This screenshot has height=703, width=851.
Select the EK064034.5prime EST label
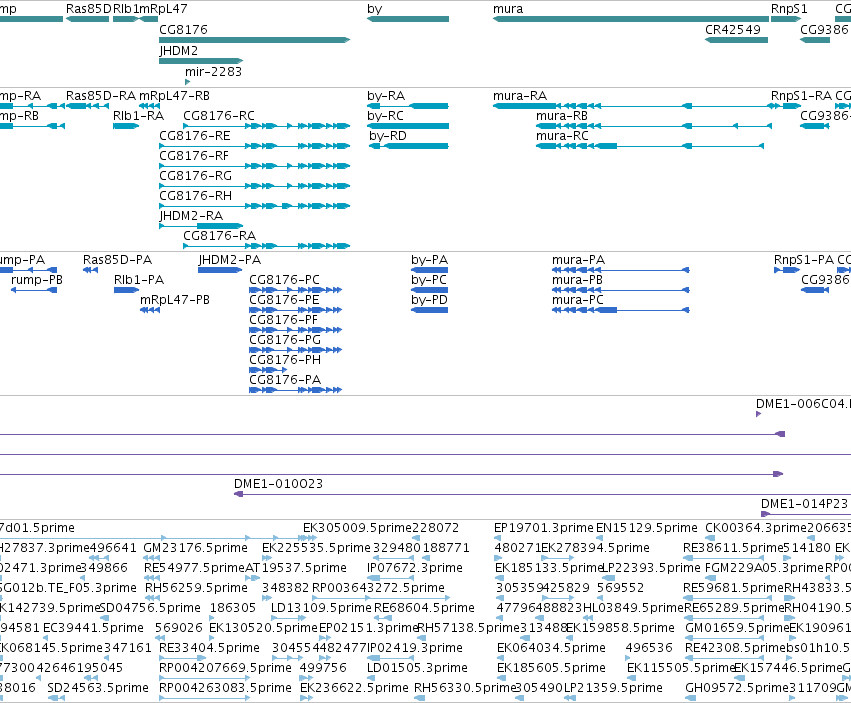(x=551, y=647)
